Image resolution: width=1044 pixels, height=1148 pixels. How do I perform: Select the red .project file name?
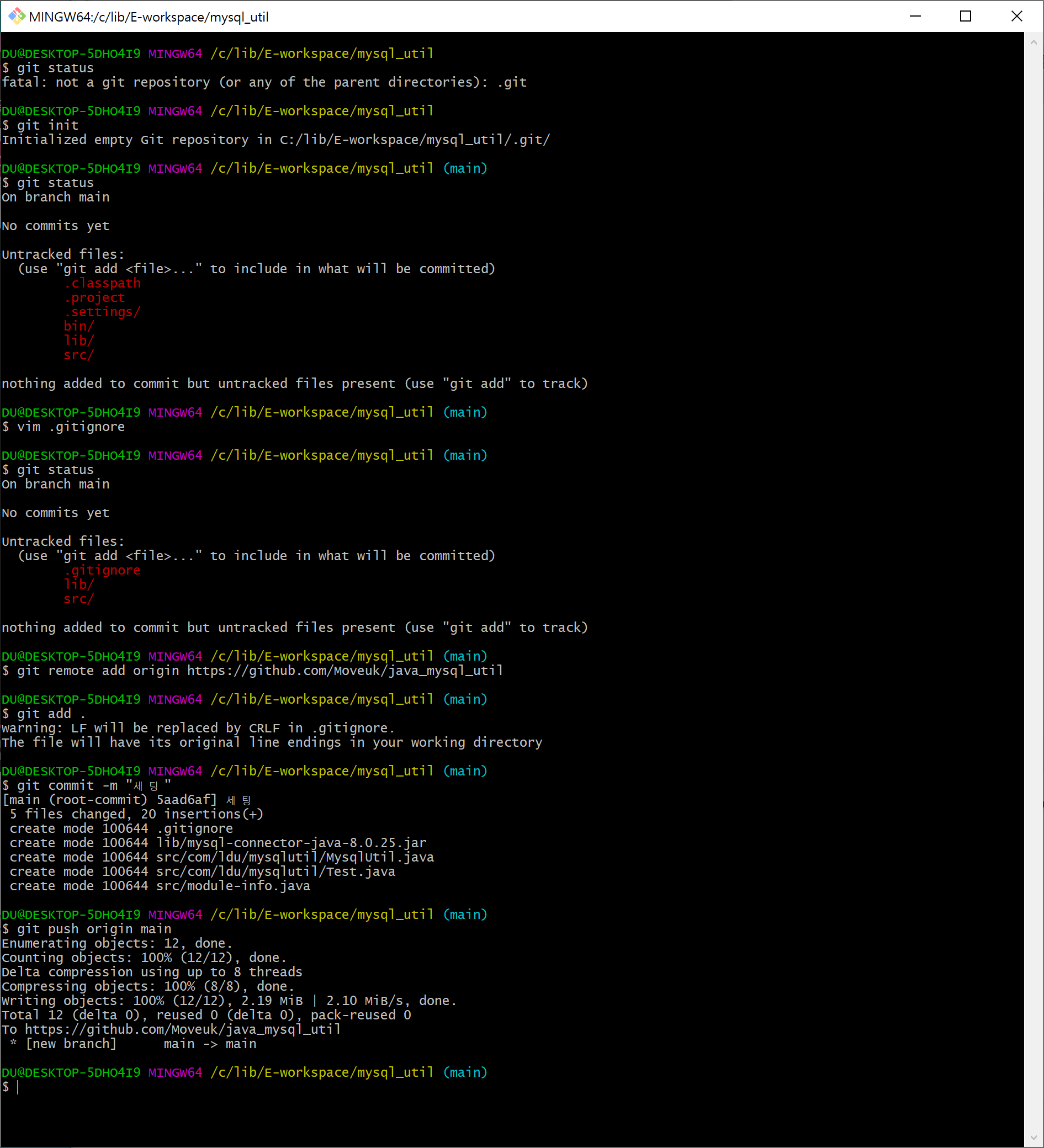[x=95, y=297]
